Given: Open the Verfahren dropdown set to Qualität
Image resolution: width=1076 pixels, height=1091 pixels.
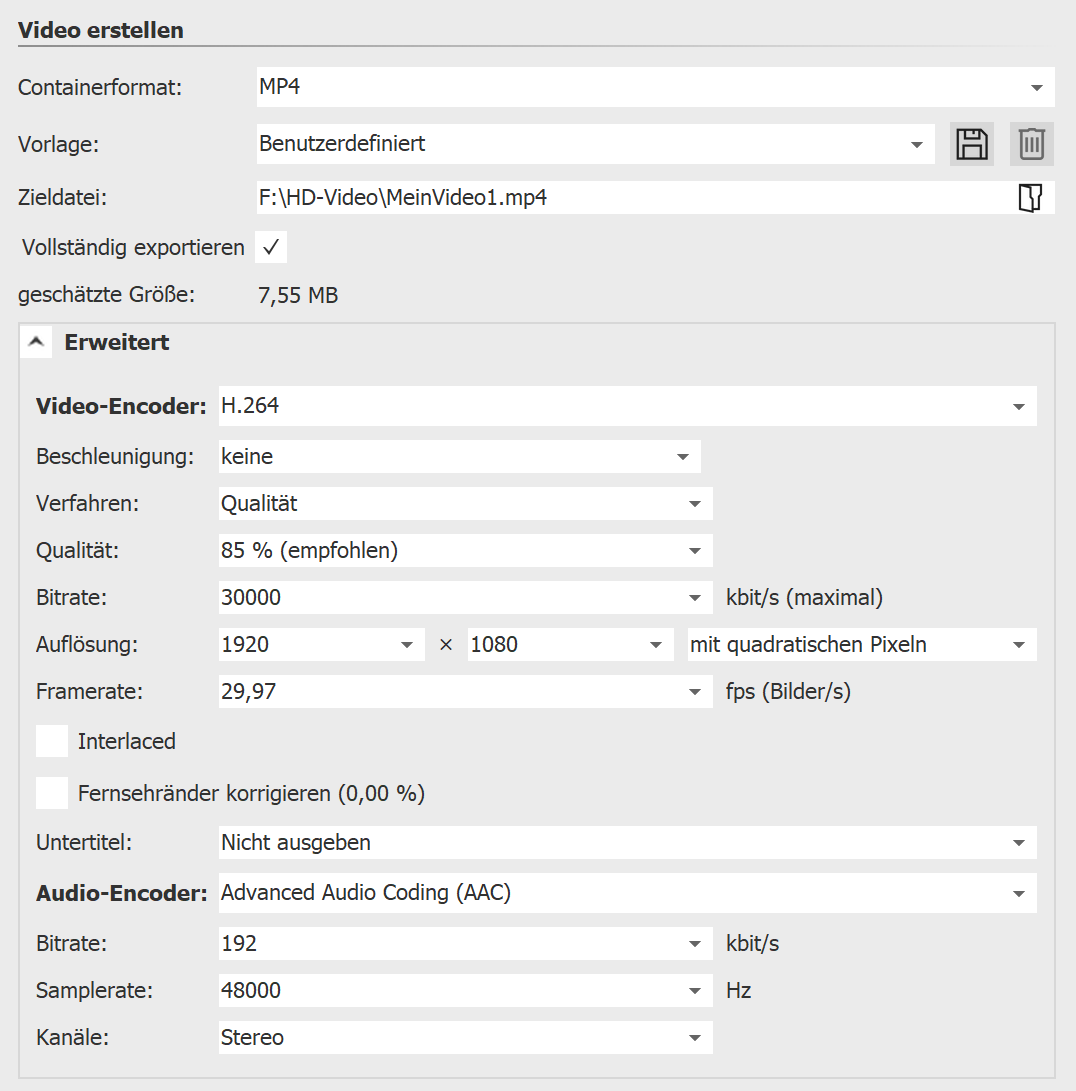Looking at the screenshot, I should click(x=695, y=504).
